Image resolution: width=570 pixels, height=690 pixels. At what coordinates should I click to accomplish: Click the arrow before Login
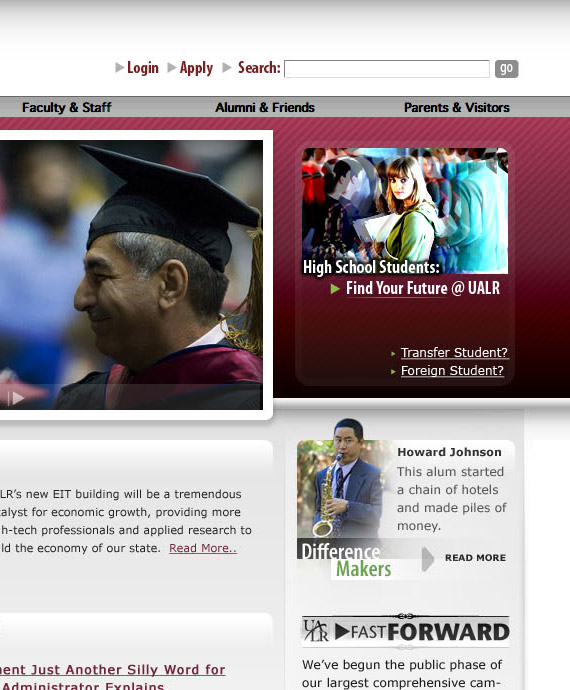[119, 67]
